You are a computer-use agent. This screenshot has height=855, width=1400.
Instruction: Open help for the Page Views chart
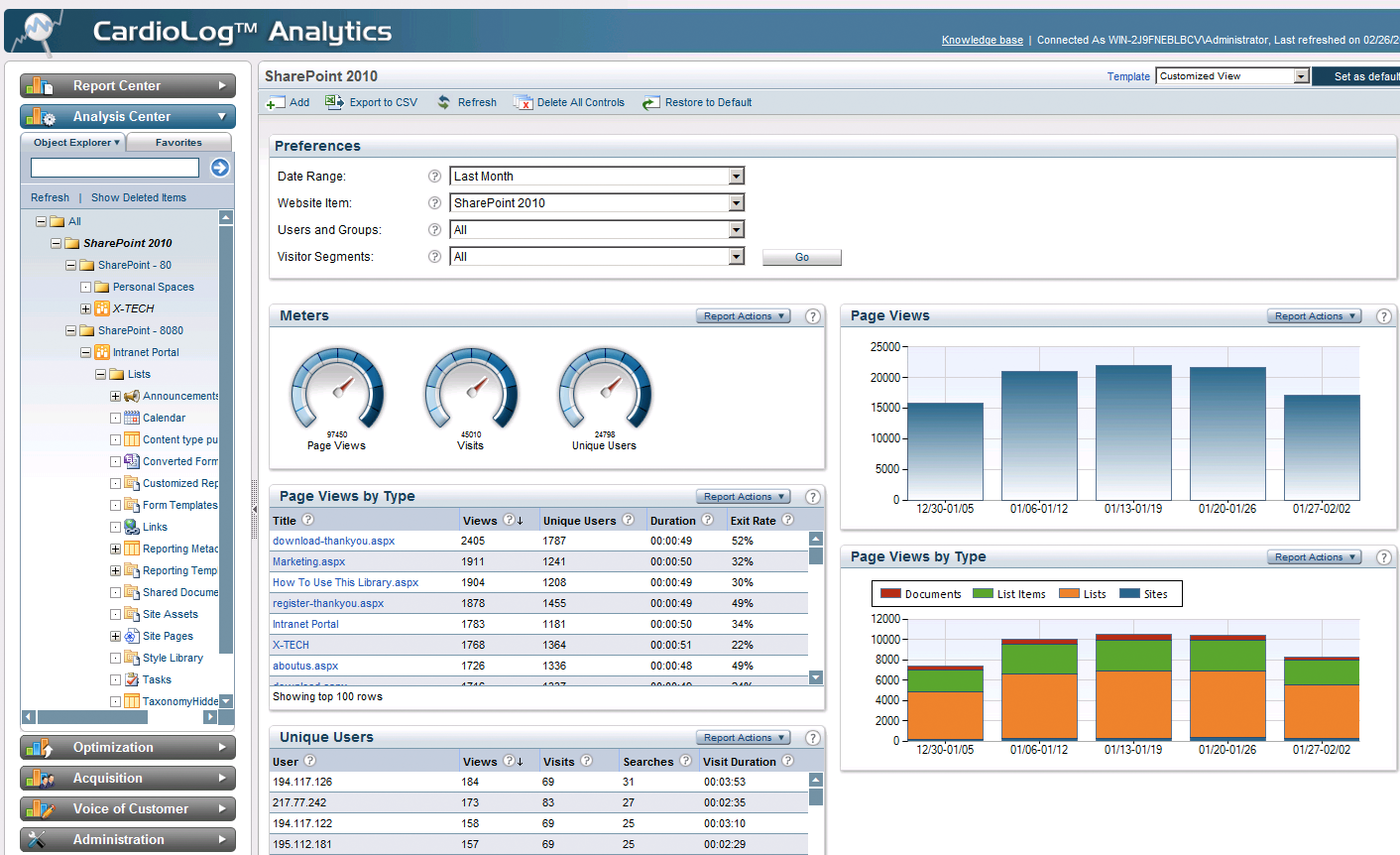1384,316
